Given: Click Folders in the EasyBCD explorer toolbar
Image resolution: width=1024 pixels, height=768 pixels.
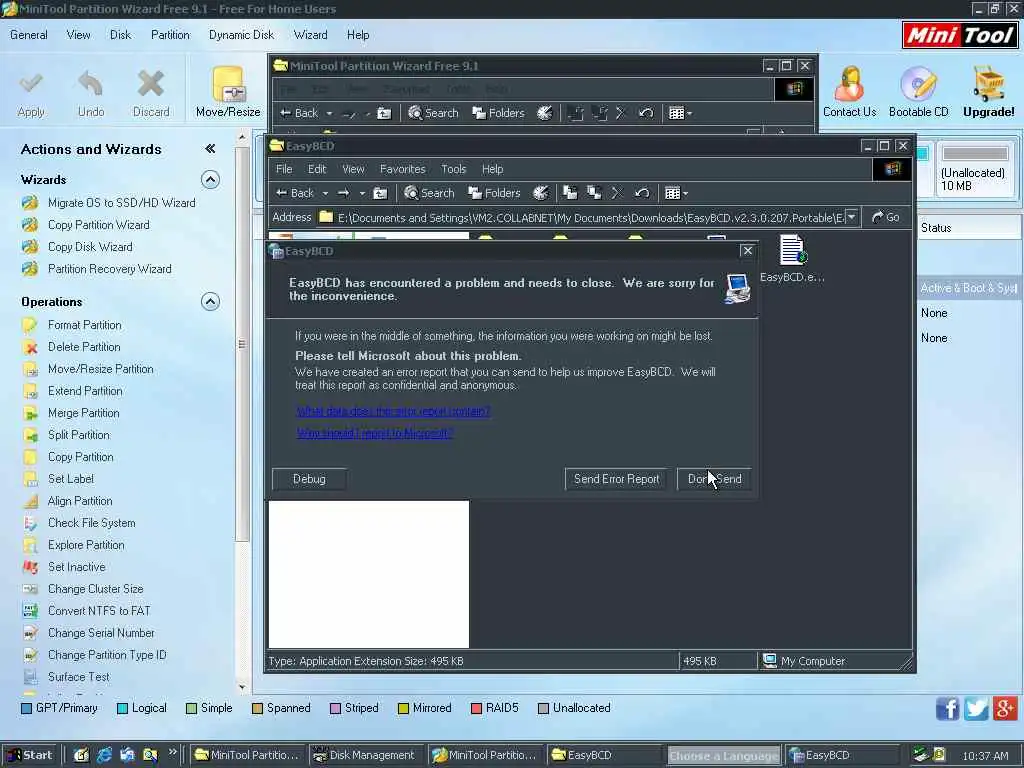Looking at the screenshot, I should coord(494,193).
